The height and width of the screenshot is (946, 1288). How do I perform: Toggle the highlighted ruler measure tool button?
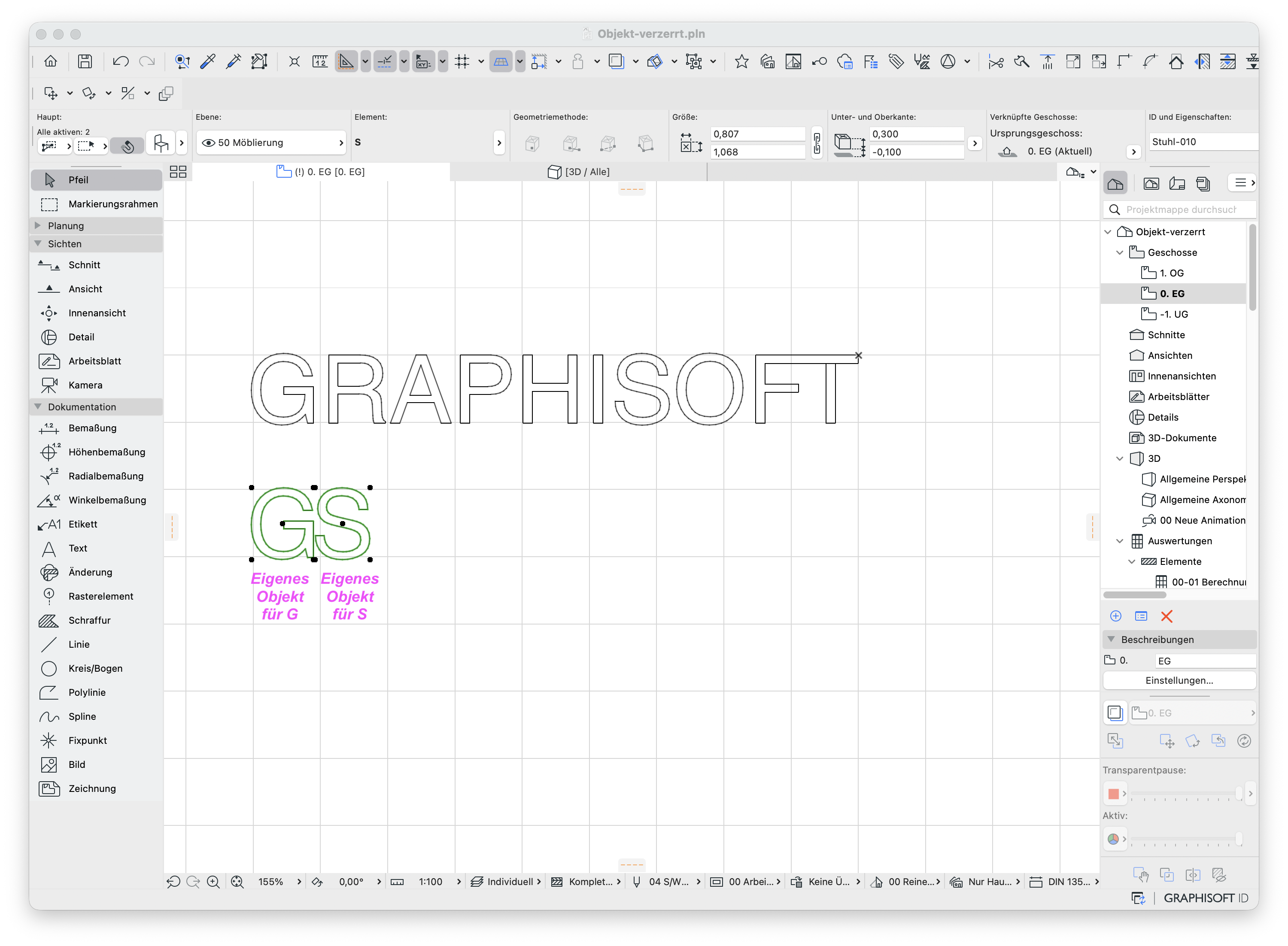(346, 61)
